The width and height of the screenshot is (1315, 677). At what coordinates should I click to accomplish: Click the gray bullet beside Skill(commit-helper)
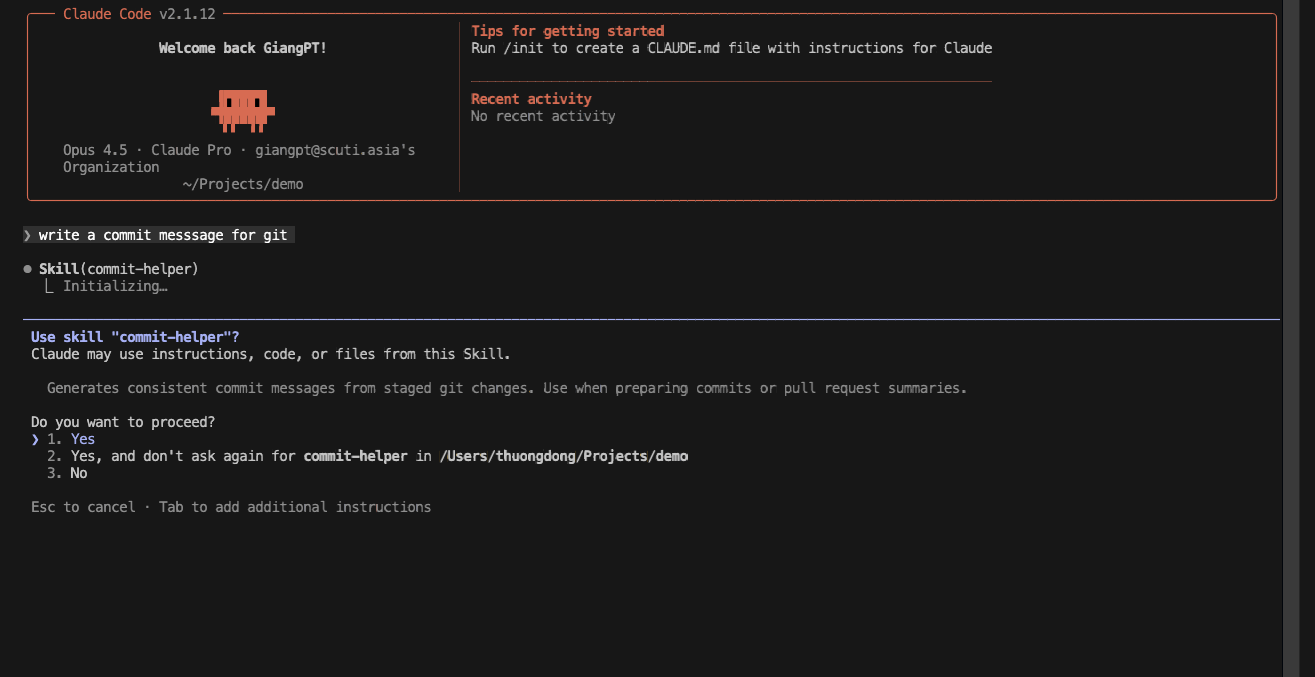(x=27, y=269)
